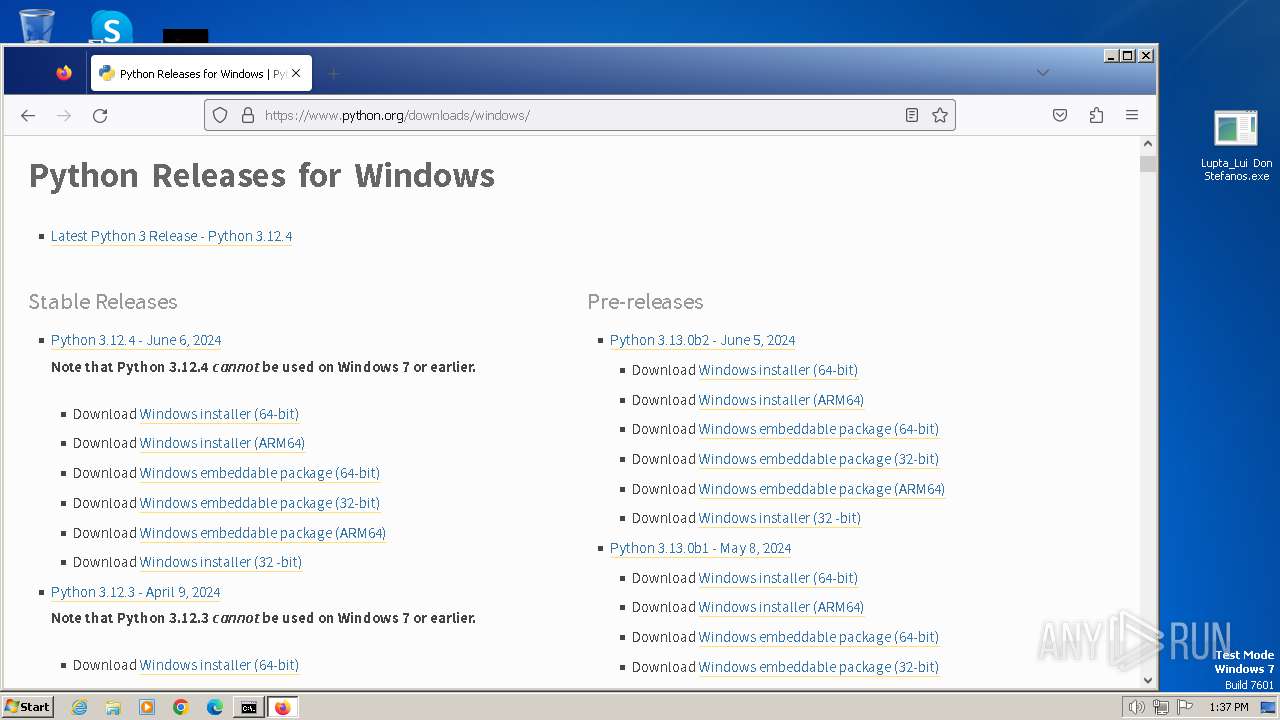Launch Google Chrome from taskbar
1280x720 pixels.
[x=181, y=707]
